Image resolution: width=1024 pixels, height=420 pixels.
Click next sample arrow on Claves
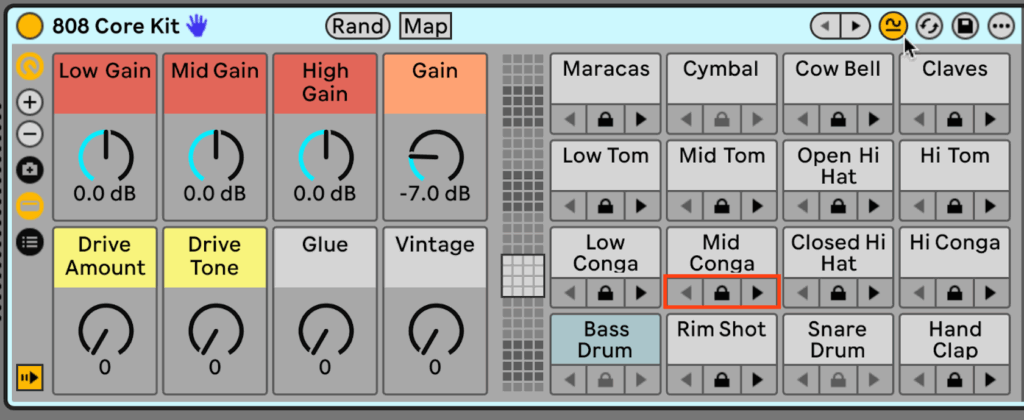pos(991,120)
